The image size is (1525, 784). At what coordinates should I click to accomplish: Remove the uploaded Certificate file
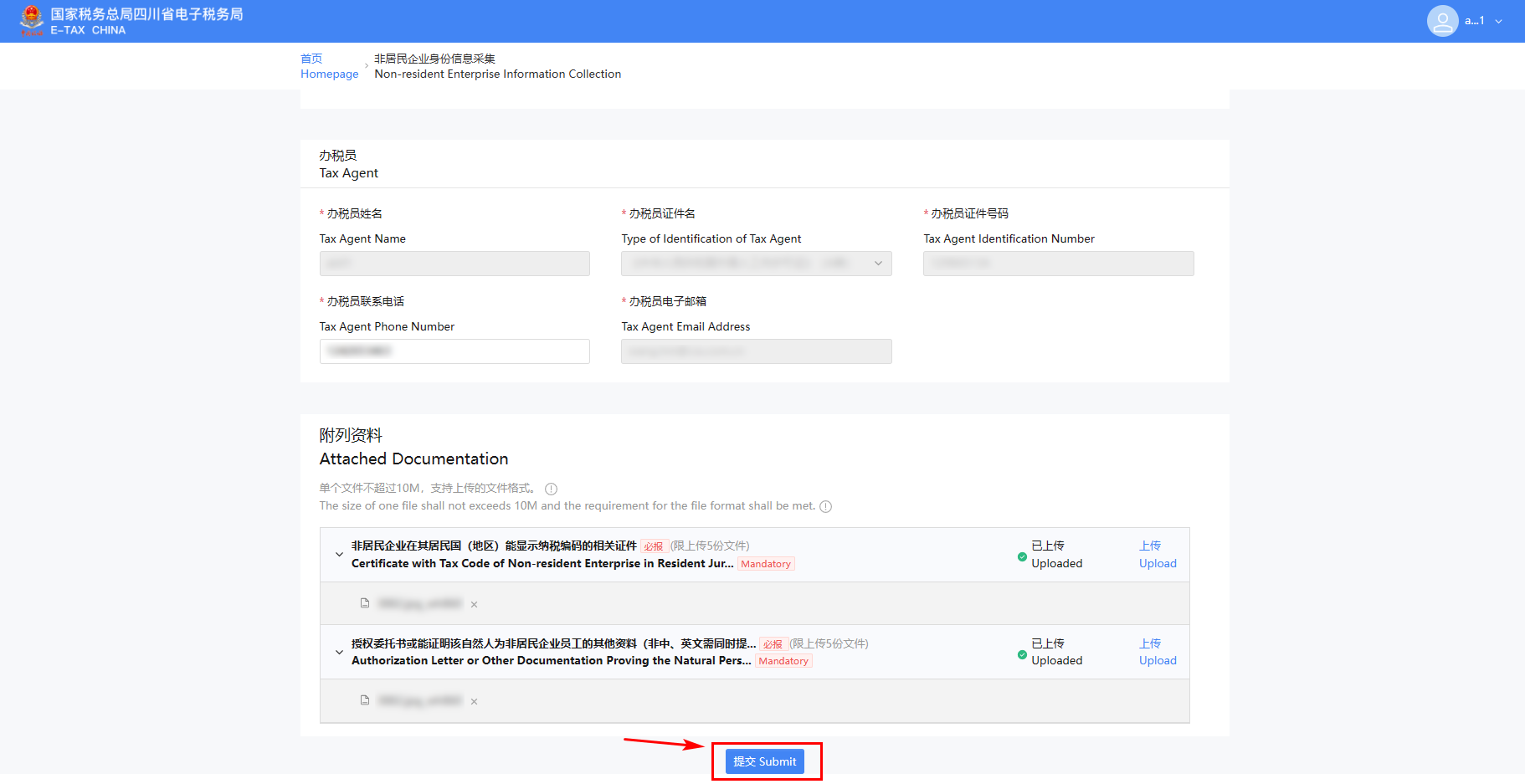(x=474, y=604)
